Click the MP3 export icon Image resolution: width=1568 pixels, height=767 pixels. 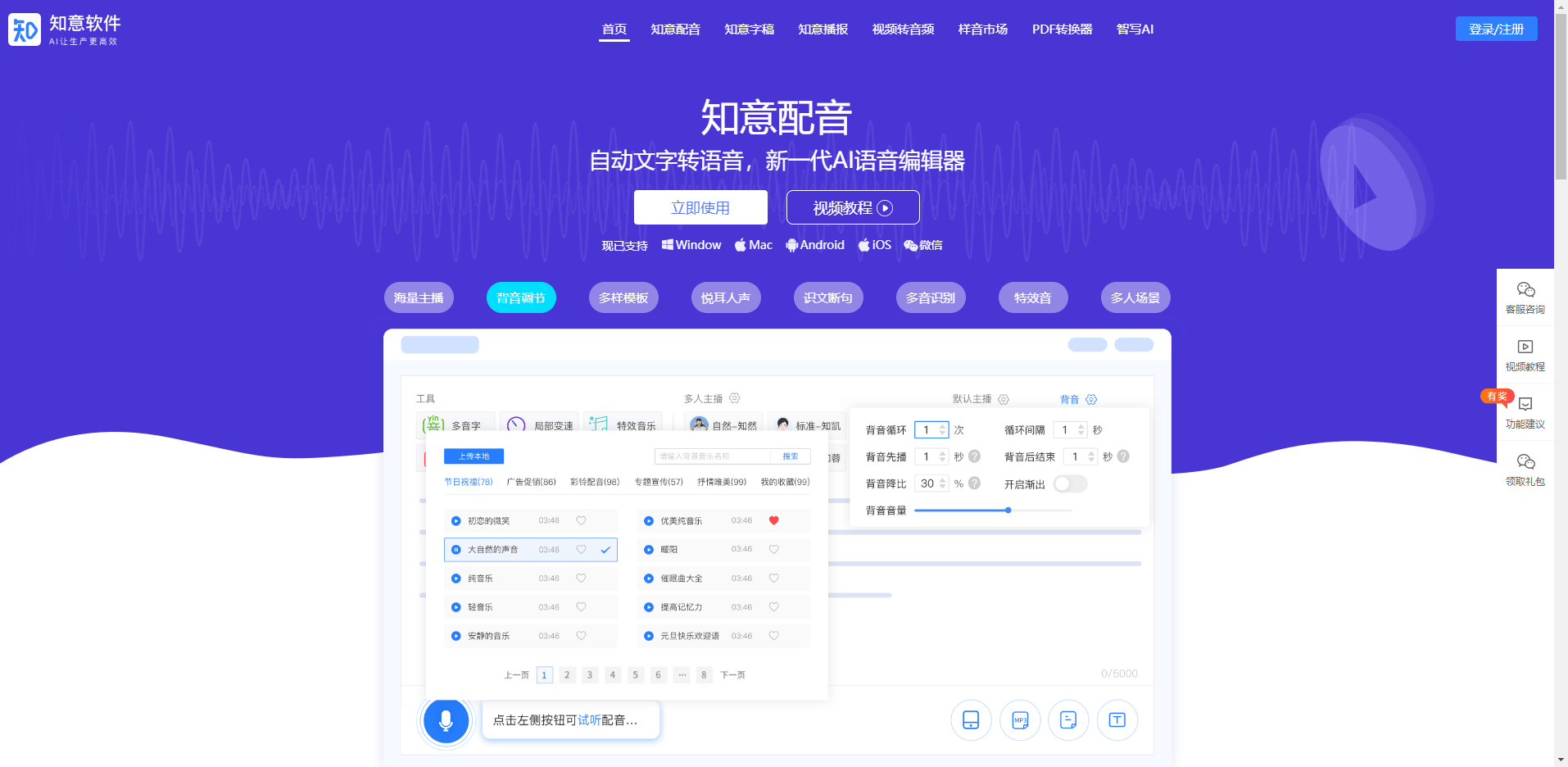pyautogui.click(x=1020, y=720)
